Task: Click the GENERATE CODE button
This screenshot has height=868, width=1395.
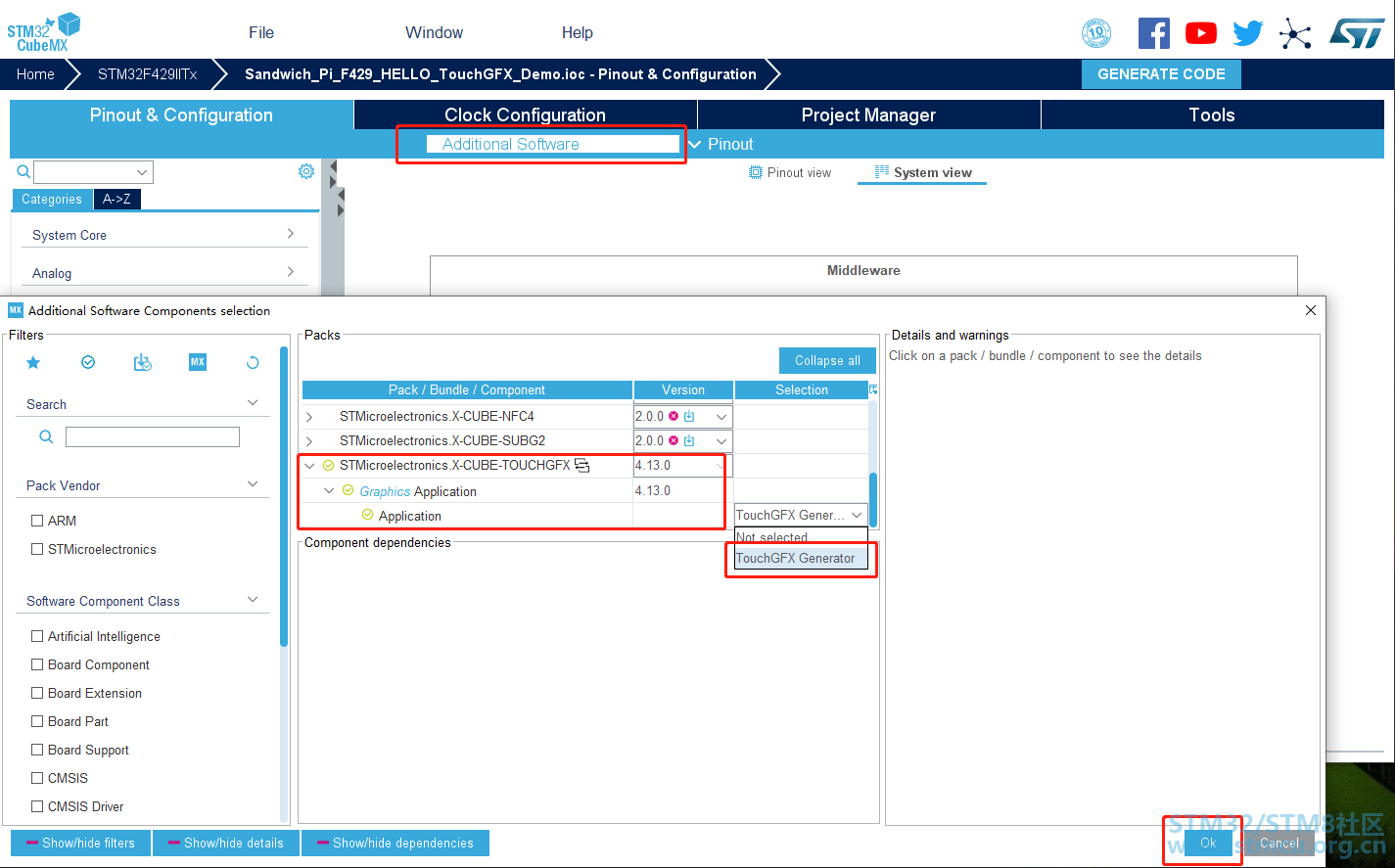Action: tap(1161, 74)
